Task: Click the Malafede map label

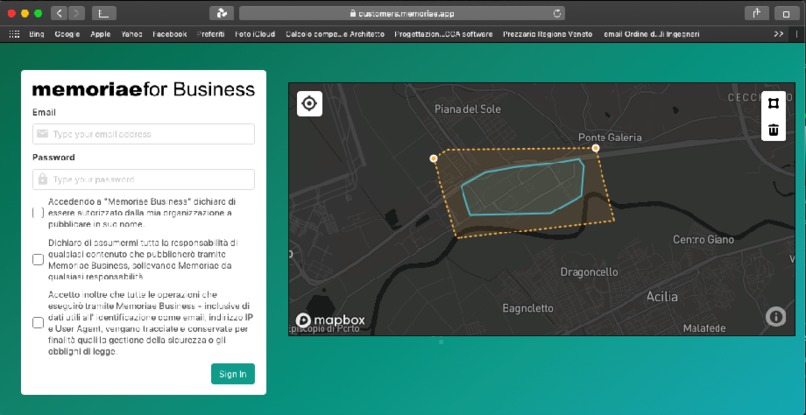Action: pyautogui.click(x=704, y=328)
